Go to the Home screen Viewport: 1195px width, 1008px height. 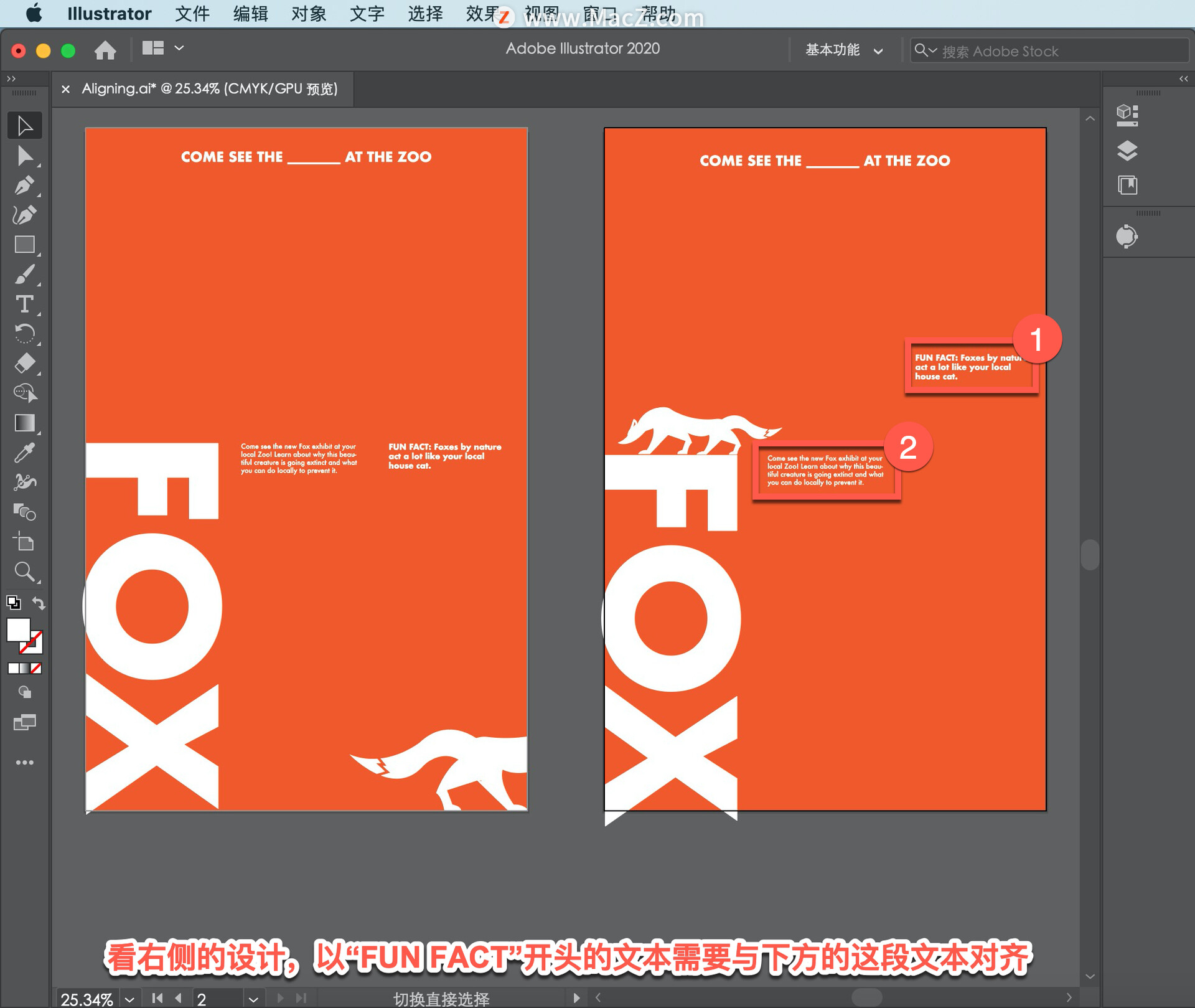point(105,50)
